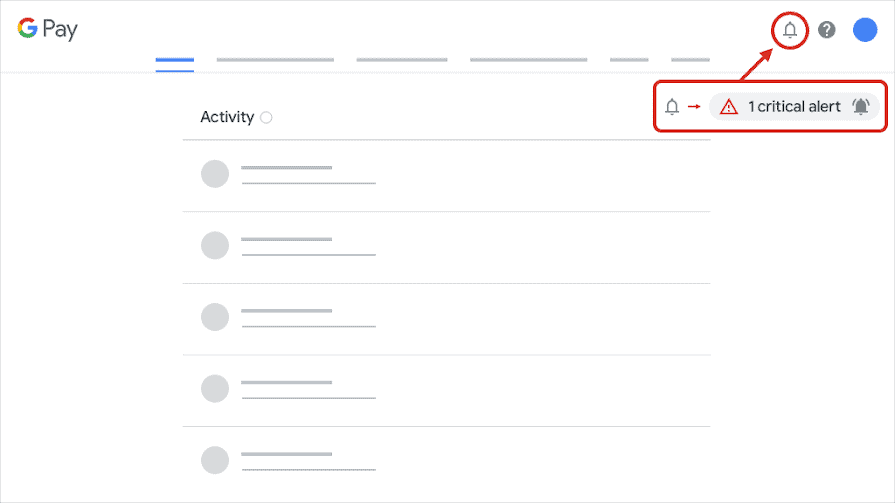Viewport: 895px width, 503px height.
Task: Click the red warning triangle icon
Action: click(728, 107)
